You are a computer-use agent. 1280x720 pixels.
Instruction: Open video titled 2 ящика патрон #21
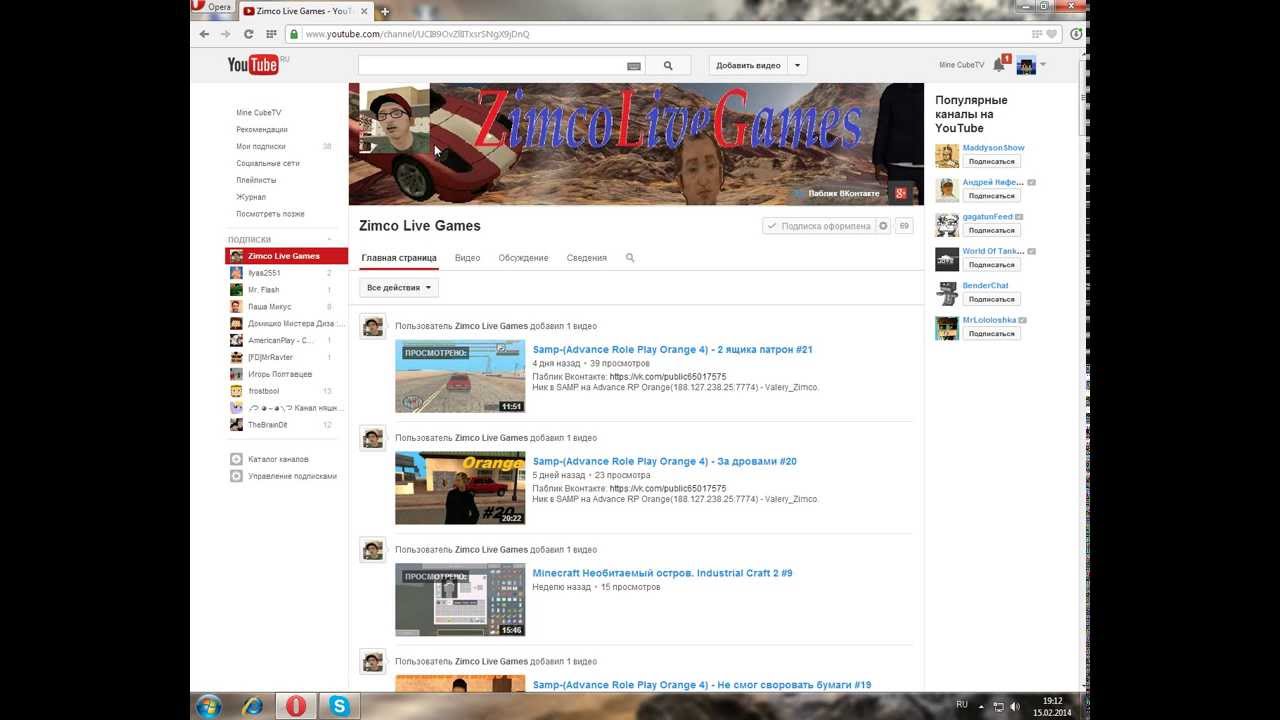click(672, 350)
